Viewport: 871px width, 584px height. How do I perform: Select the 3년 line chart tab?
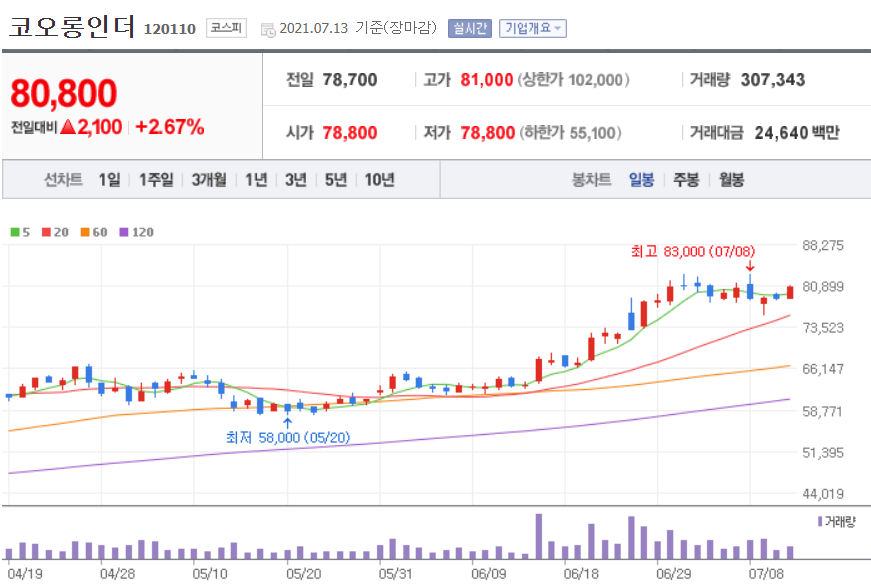296,179
